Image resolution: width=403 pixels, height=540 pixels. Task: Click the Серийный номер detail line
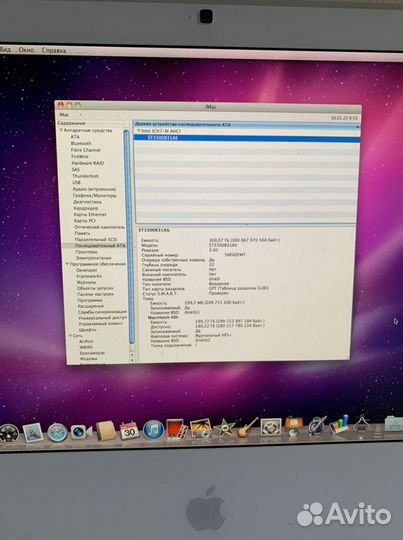pyautogui.click(x=193, y=255)
